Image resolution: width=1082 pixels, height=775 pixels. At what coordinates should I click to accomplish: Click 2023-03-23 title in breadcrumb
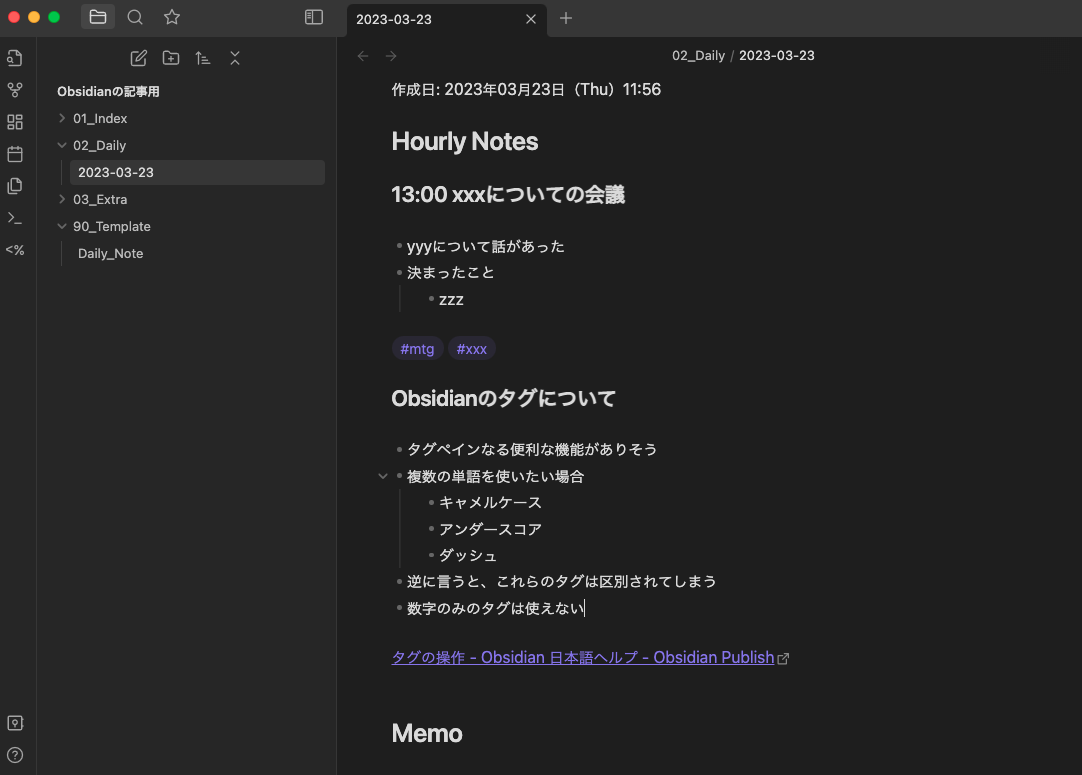coord(777,56)
